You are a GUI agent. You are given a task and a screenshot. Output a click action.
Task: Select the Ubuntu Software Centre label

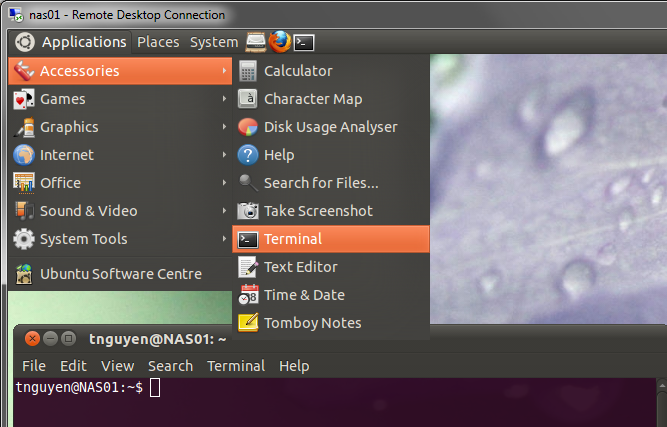coord(121,274)
